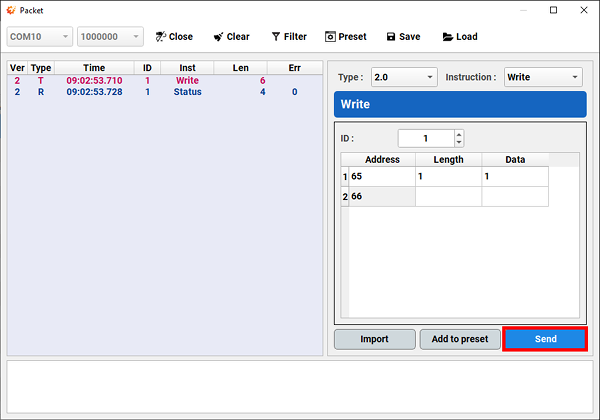The image size is (600, 420).
Task: Click the Save floppy disk icon
Action: pos(391,37)
